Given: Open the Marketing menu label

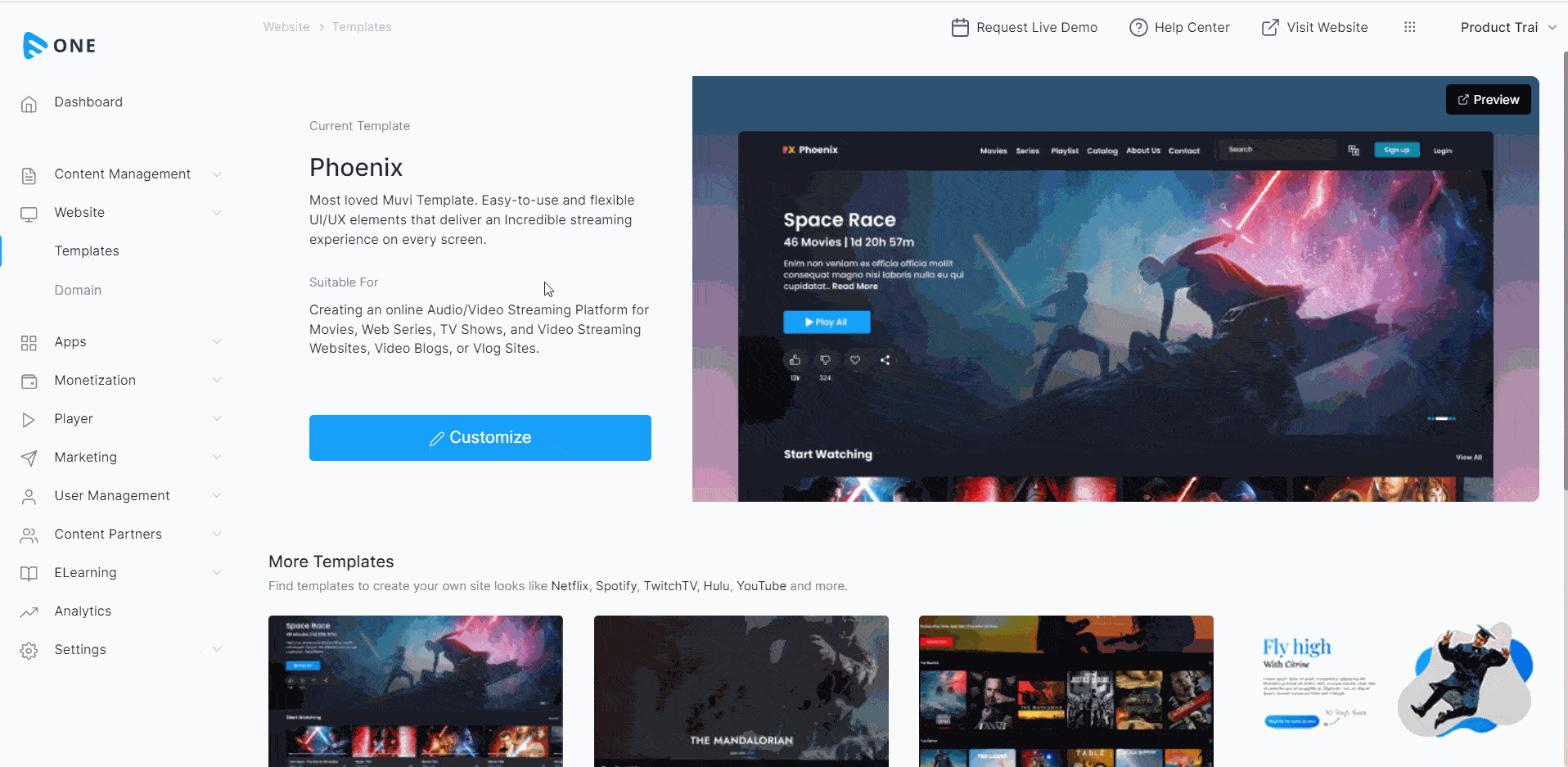Looking at the screenshot, I should click(x=85, y=458).
